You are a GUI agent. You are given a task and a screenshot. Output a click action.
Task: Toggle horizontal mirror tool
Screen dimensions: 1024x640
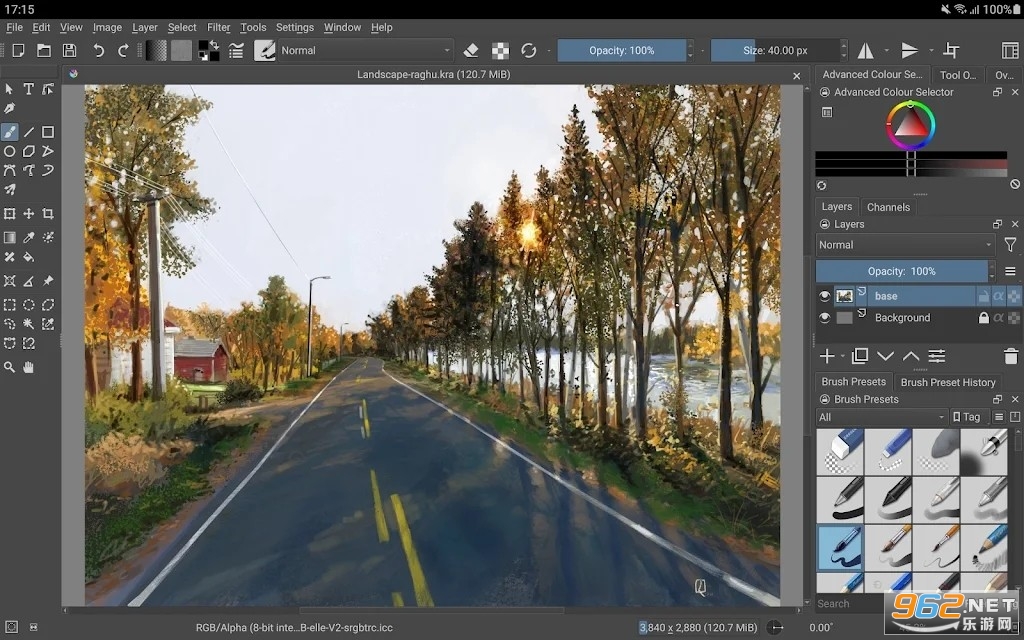click(x=866, y=50)
